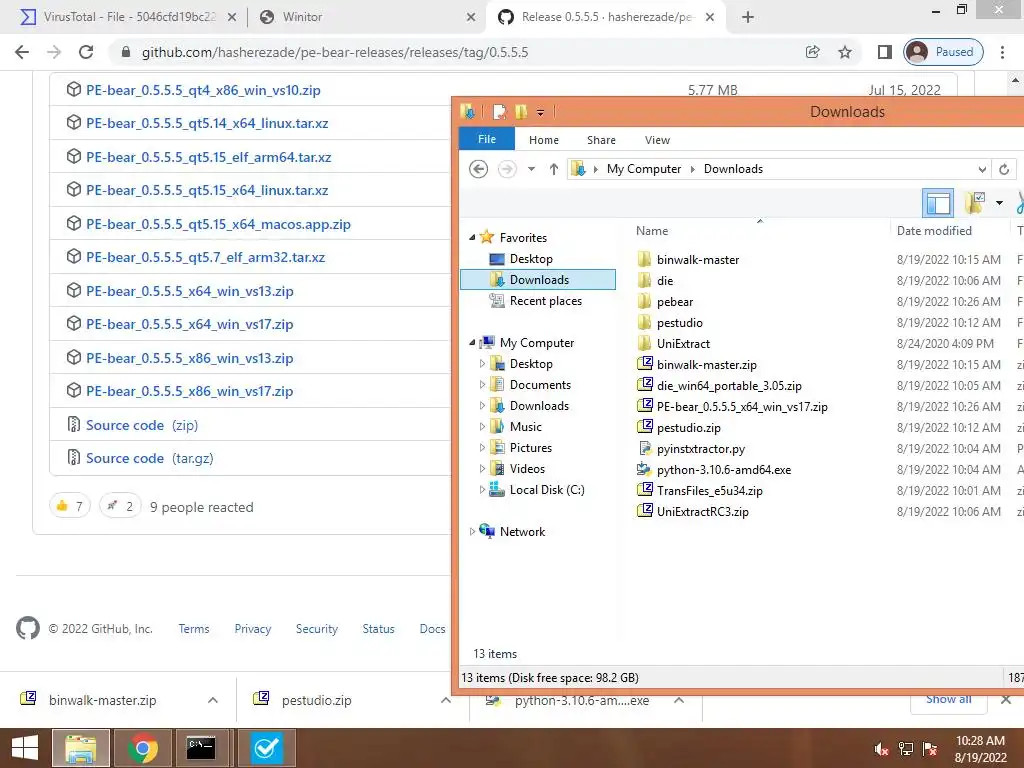This screenshot has height=768, width=1024.
Task: Open the View ribbon tab
Action: coord(657,140)
